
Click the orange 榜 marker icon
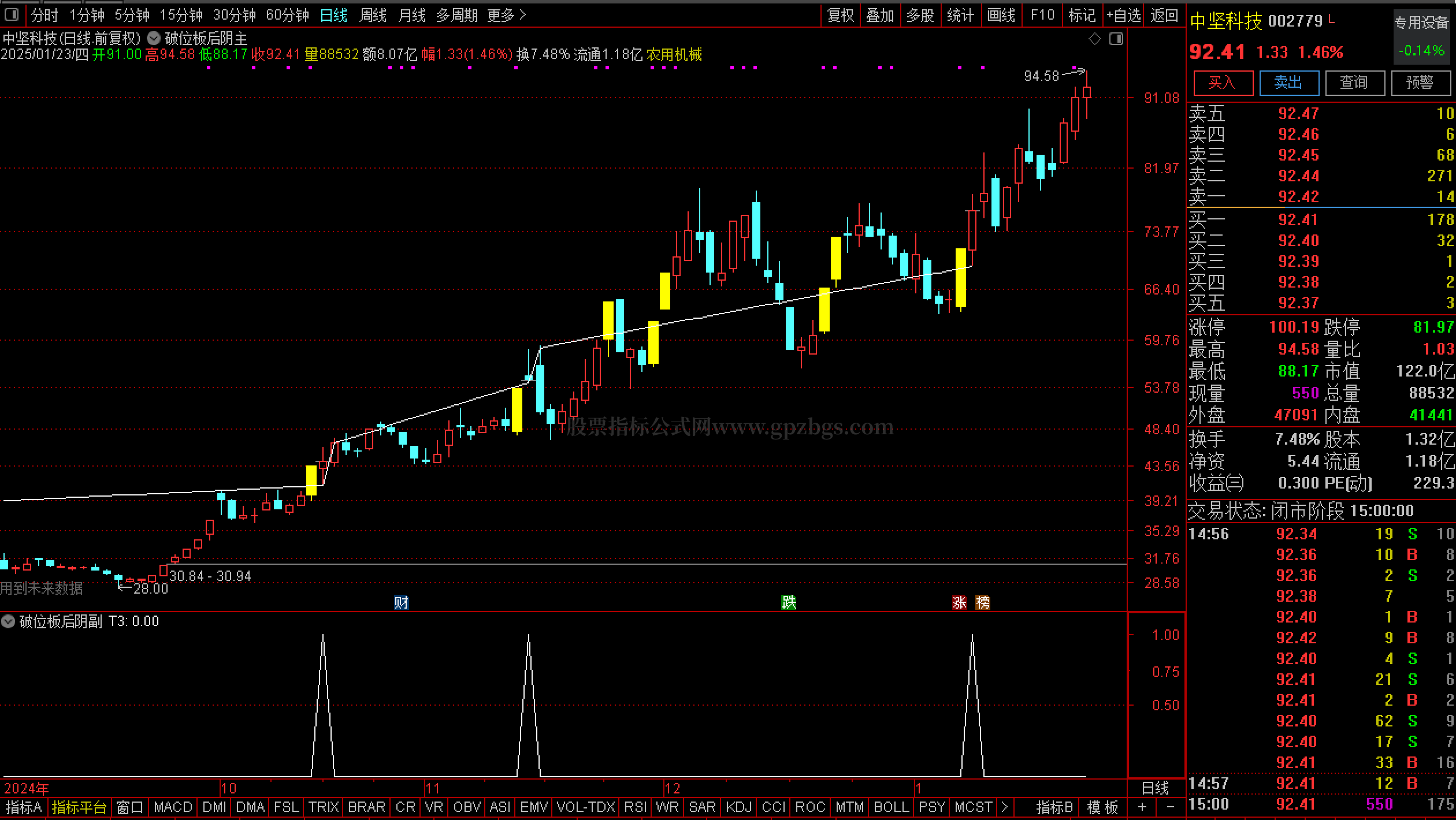(x=982, y=602)
